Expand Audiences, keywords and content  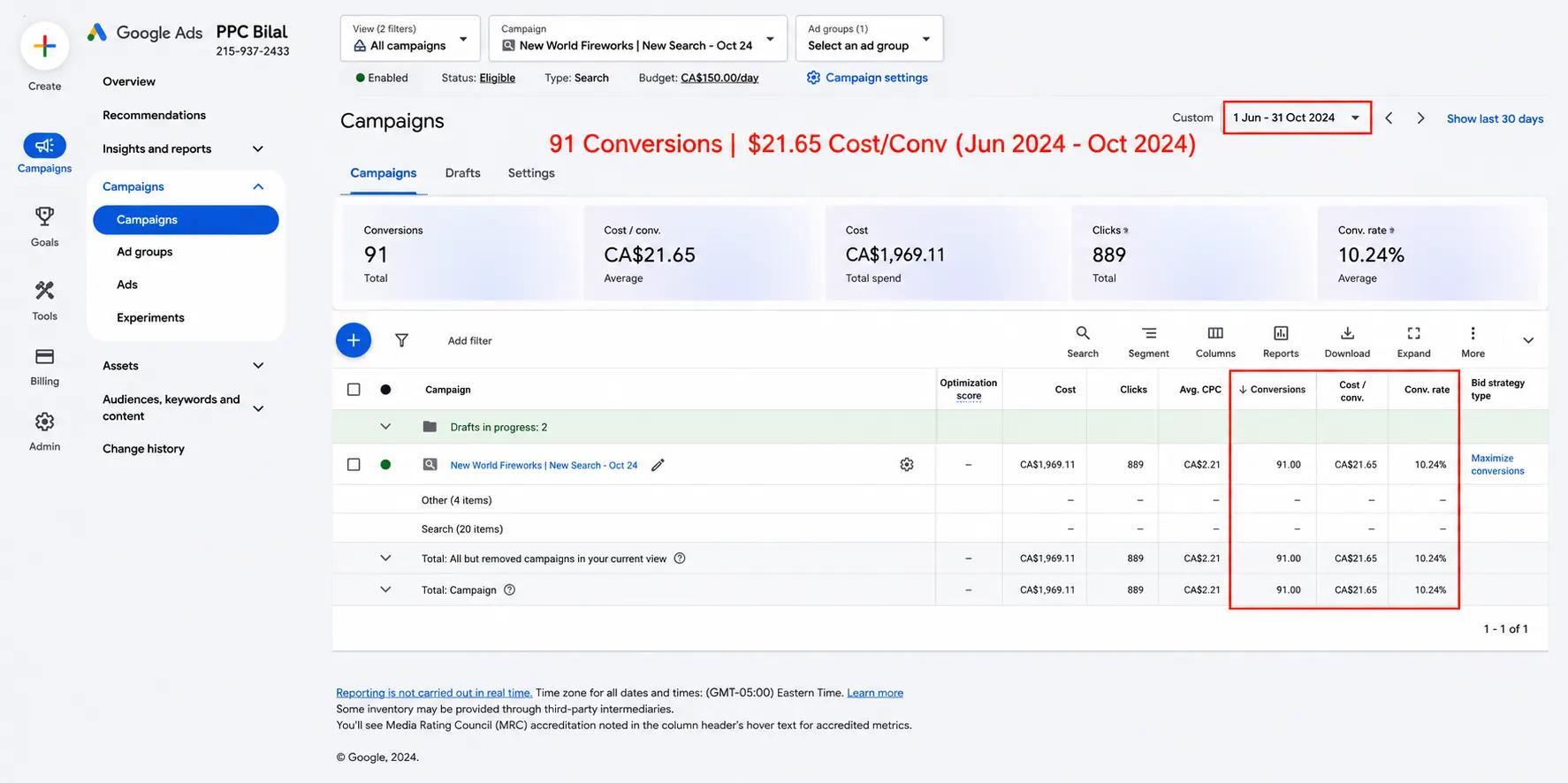coord(258,408)
